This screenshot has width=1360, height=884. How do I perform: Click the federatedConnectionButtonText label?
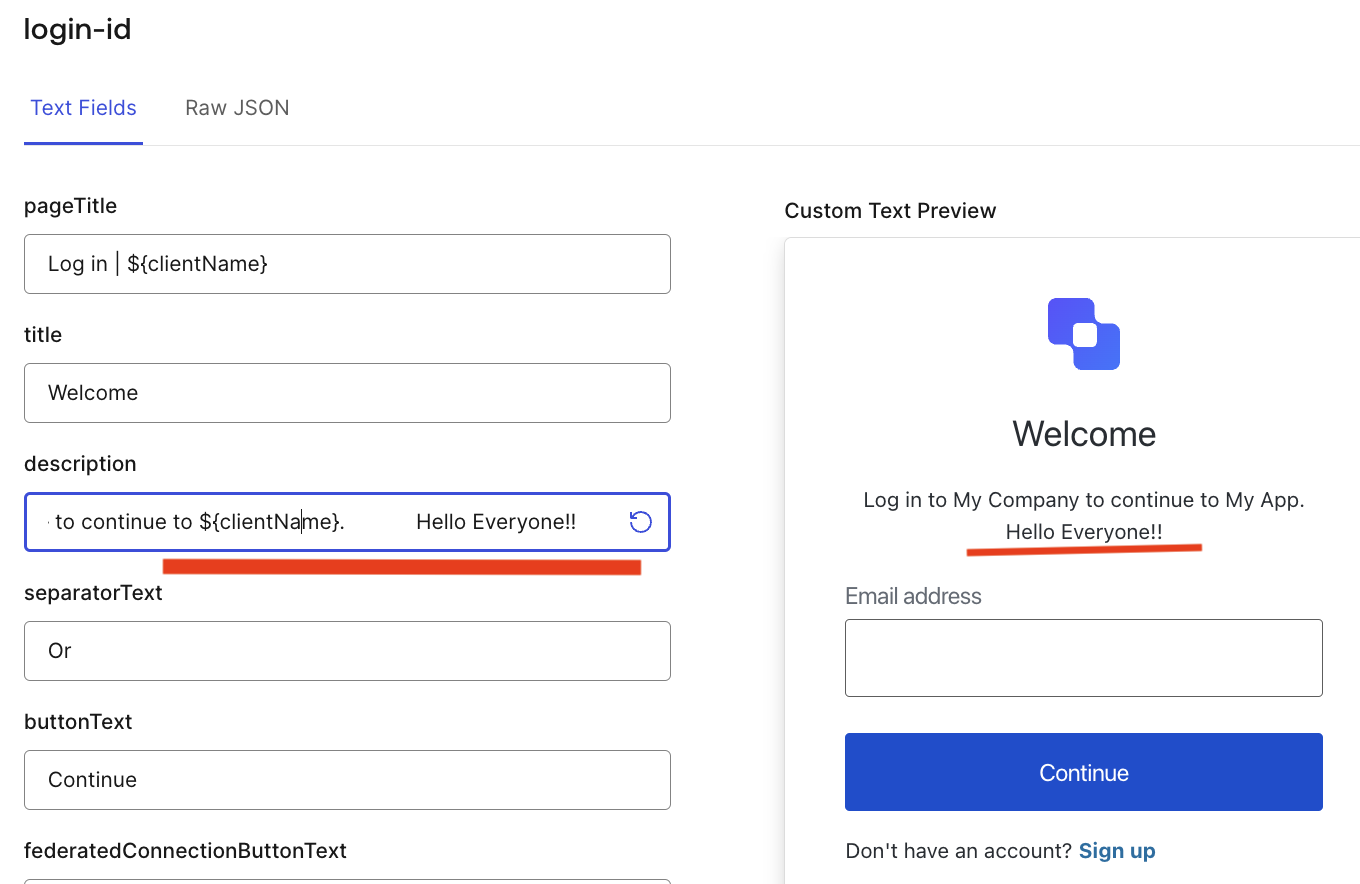[x=185, y=851]
